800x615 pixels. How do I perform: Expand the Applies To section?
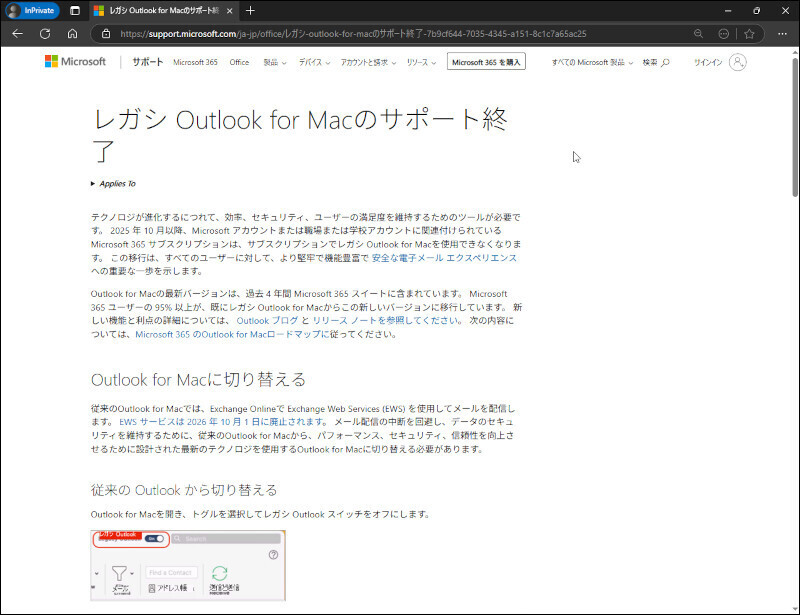click(113, 184)
